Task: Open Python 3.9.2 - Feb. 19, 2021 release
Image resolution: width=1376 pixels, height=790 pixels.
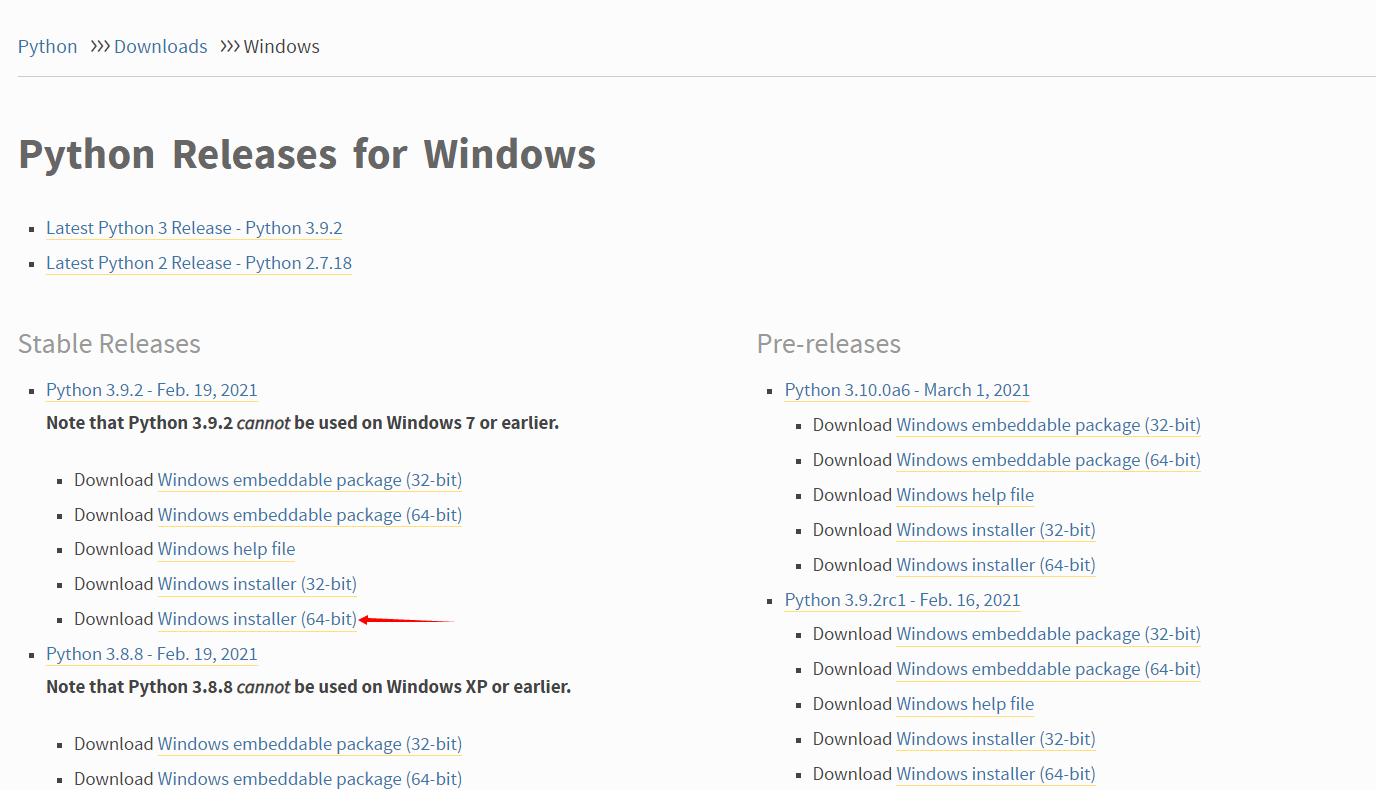Action: (x=152, y=390)
